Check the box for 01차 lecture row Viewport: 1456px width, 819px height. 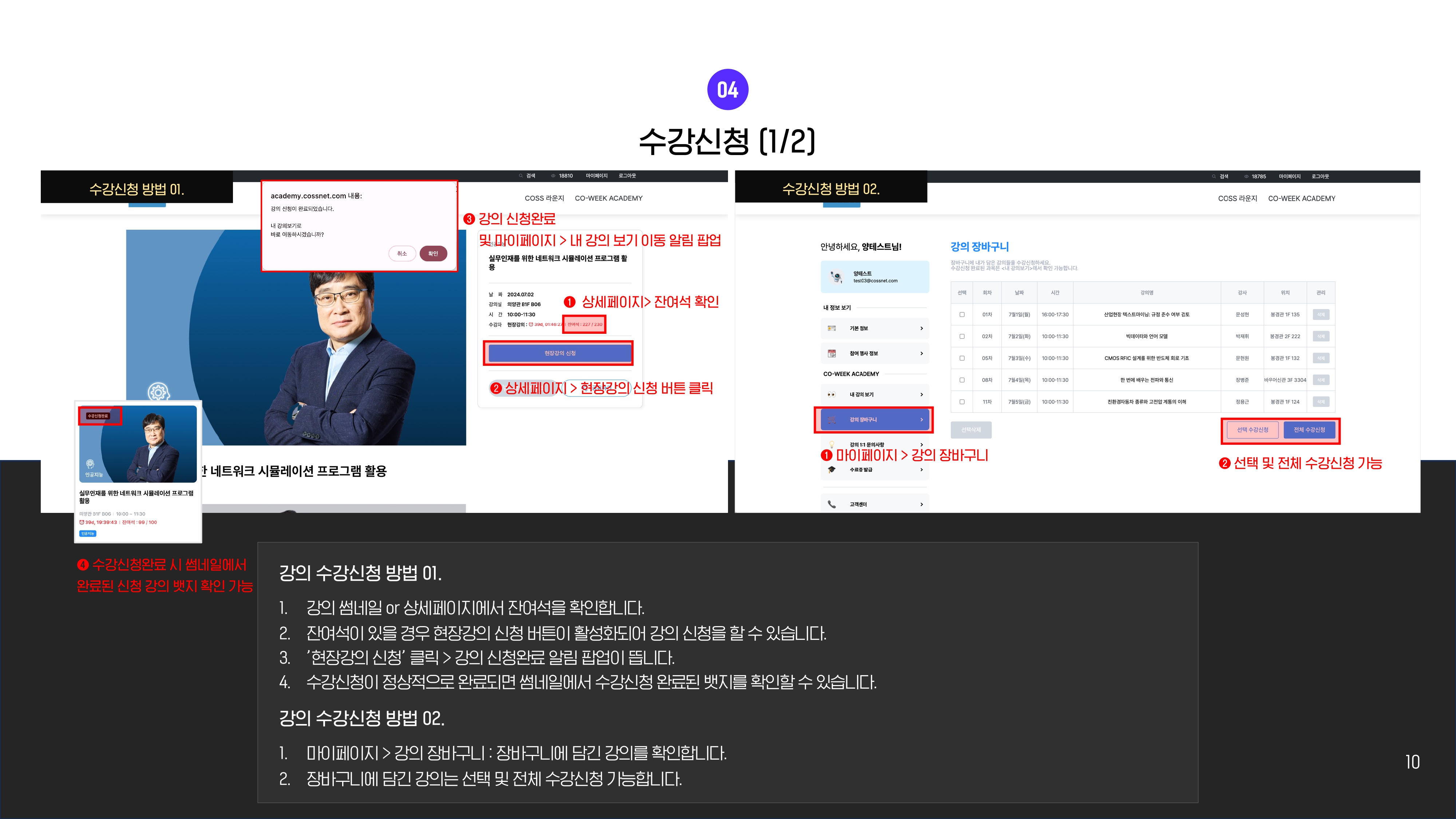962,315
